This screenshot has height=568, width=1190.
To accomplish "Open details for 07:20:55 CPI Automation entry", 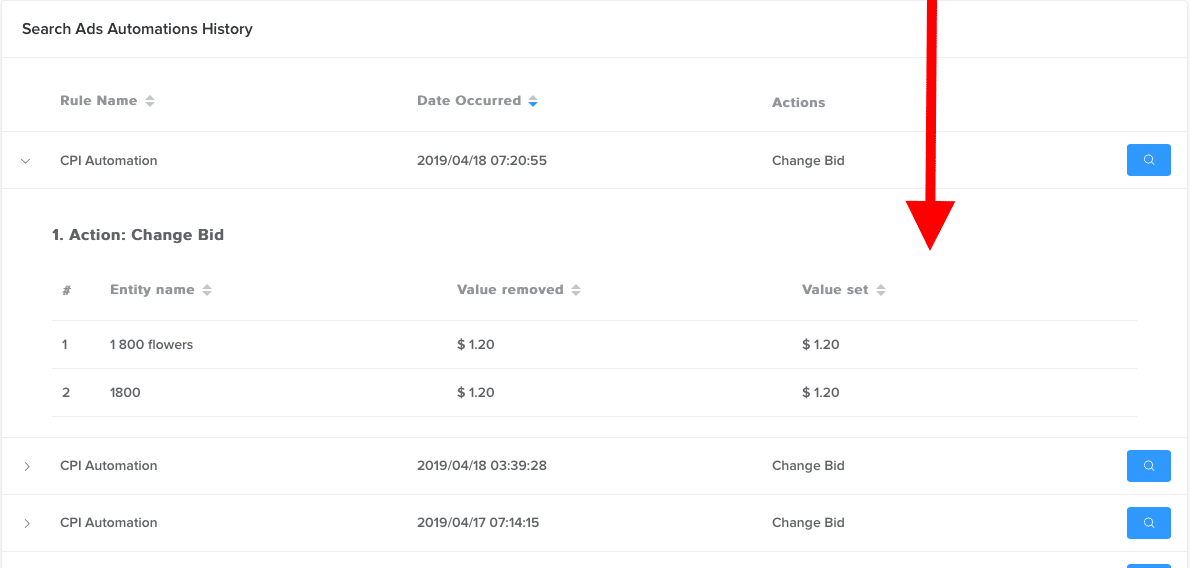I will pyautogui.click(x=1148, y=160).
